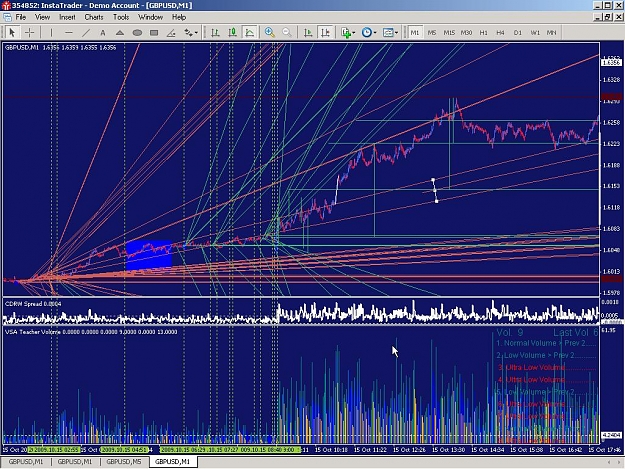Click price scale label 1.6118
Screen dimensions: 625x469
pyautogui.click(x=611, y=207)
